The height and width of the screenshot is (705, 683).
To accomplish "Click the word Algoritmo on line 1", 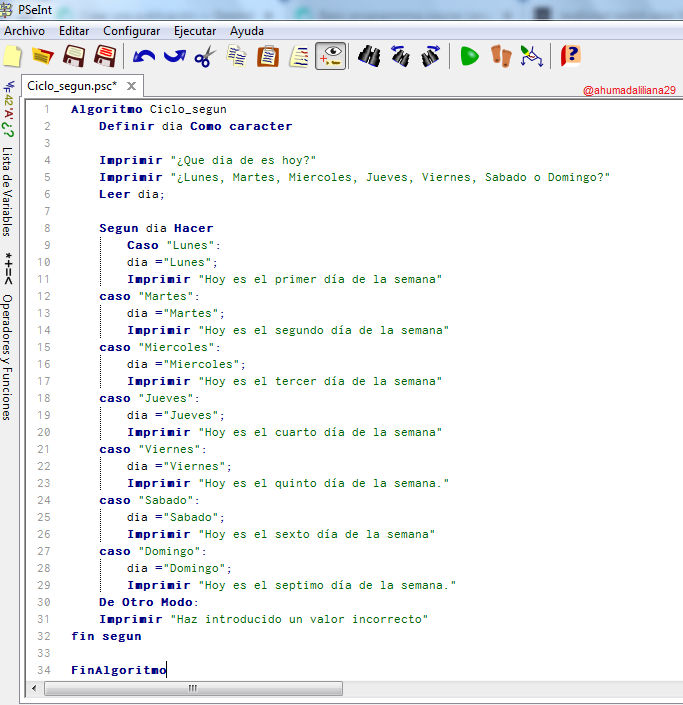I will (107, 109).
